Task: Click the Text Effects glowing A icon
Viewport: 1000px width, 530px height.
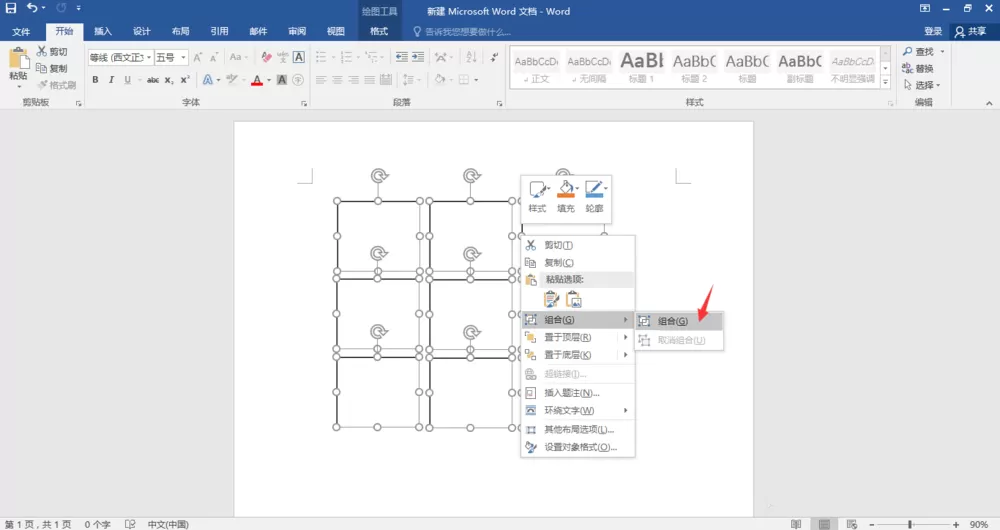Action: point(208,80)
